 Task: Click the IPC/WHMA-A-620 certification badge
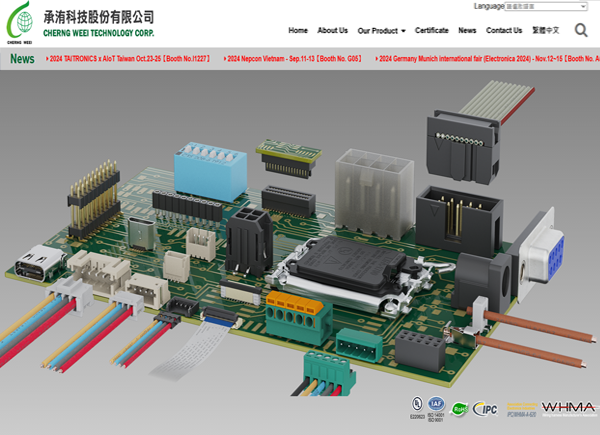tap(523, 408)
